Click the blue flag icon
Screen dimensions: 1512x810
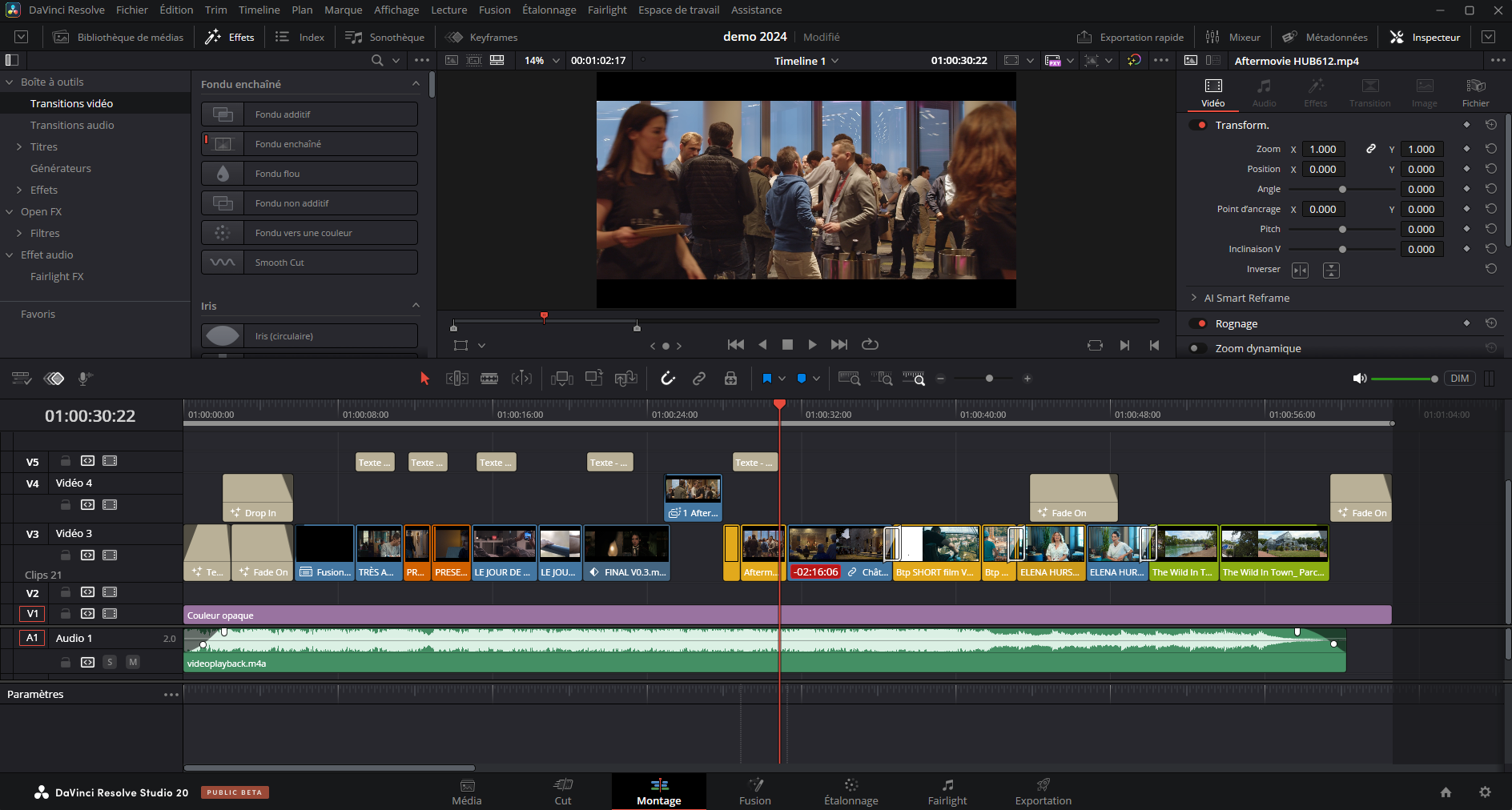tap(767, 379)
